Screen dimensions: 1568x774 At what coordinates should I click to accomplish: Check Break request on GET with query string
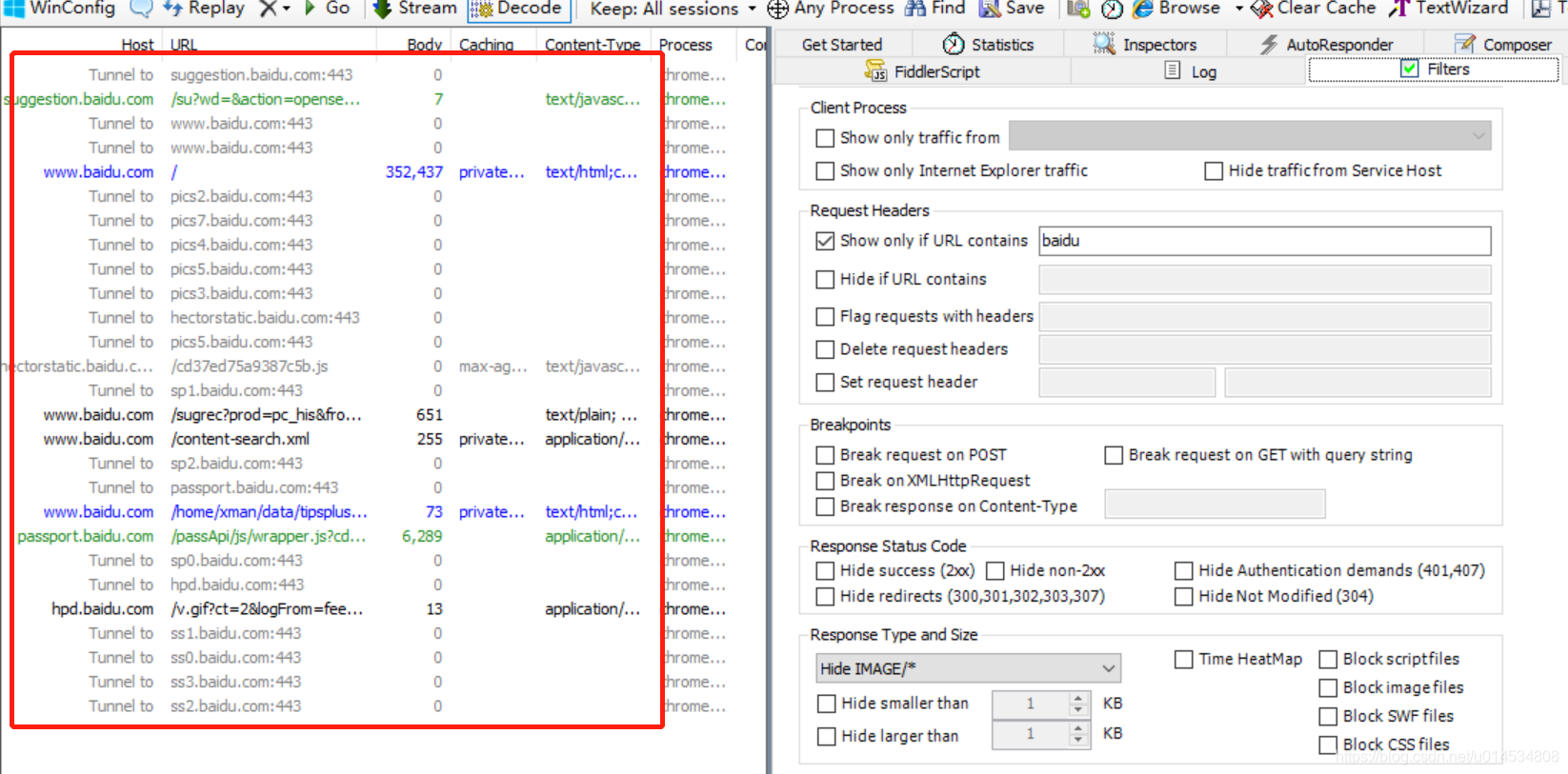[1114, 455]
